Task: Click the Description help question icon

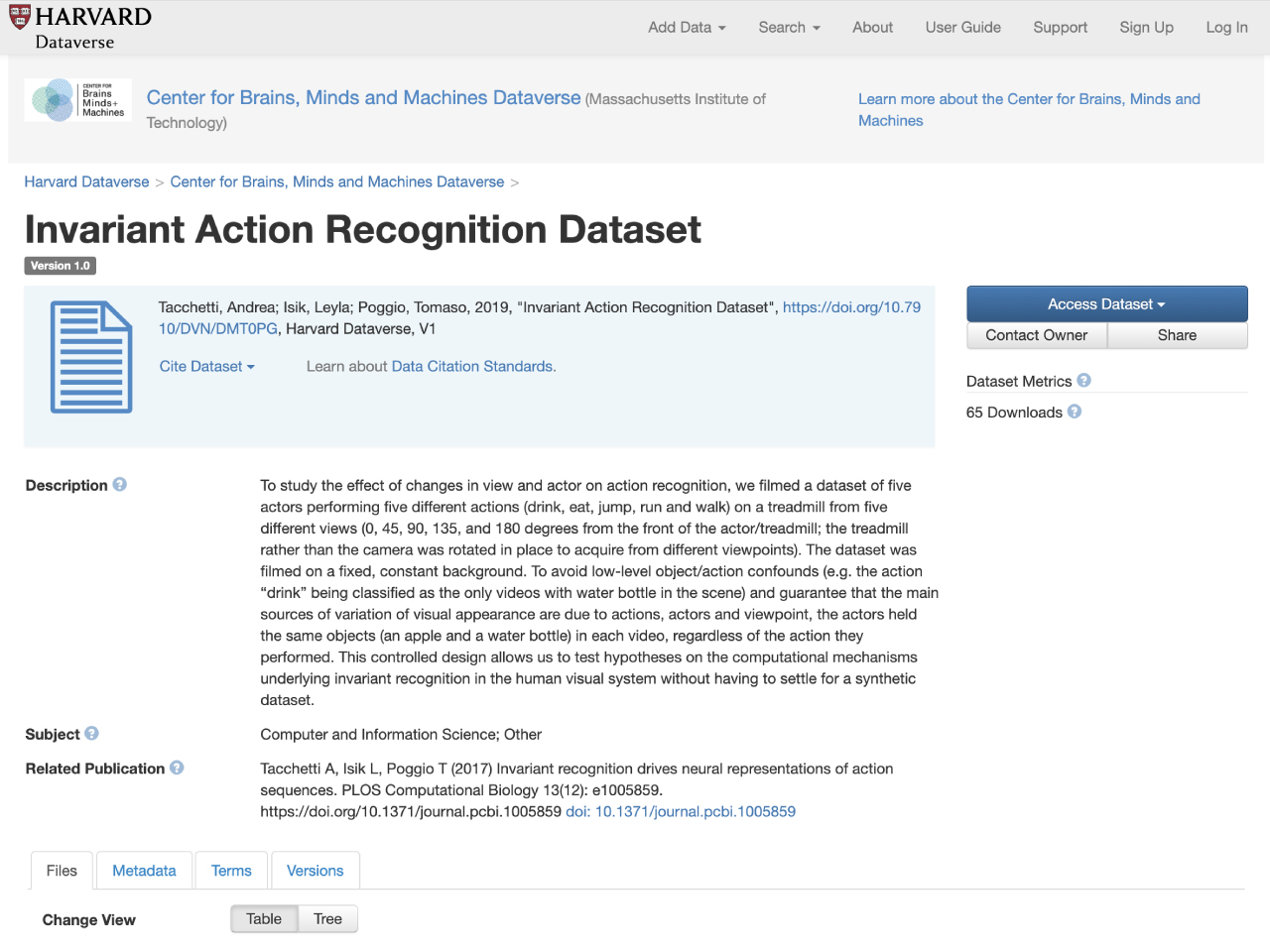Action: point(119,485)
